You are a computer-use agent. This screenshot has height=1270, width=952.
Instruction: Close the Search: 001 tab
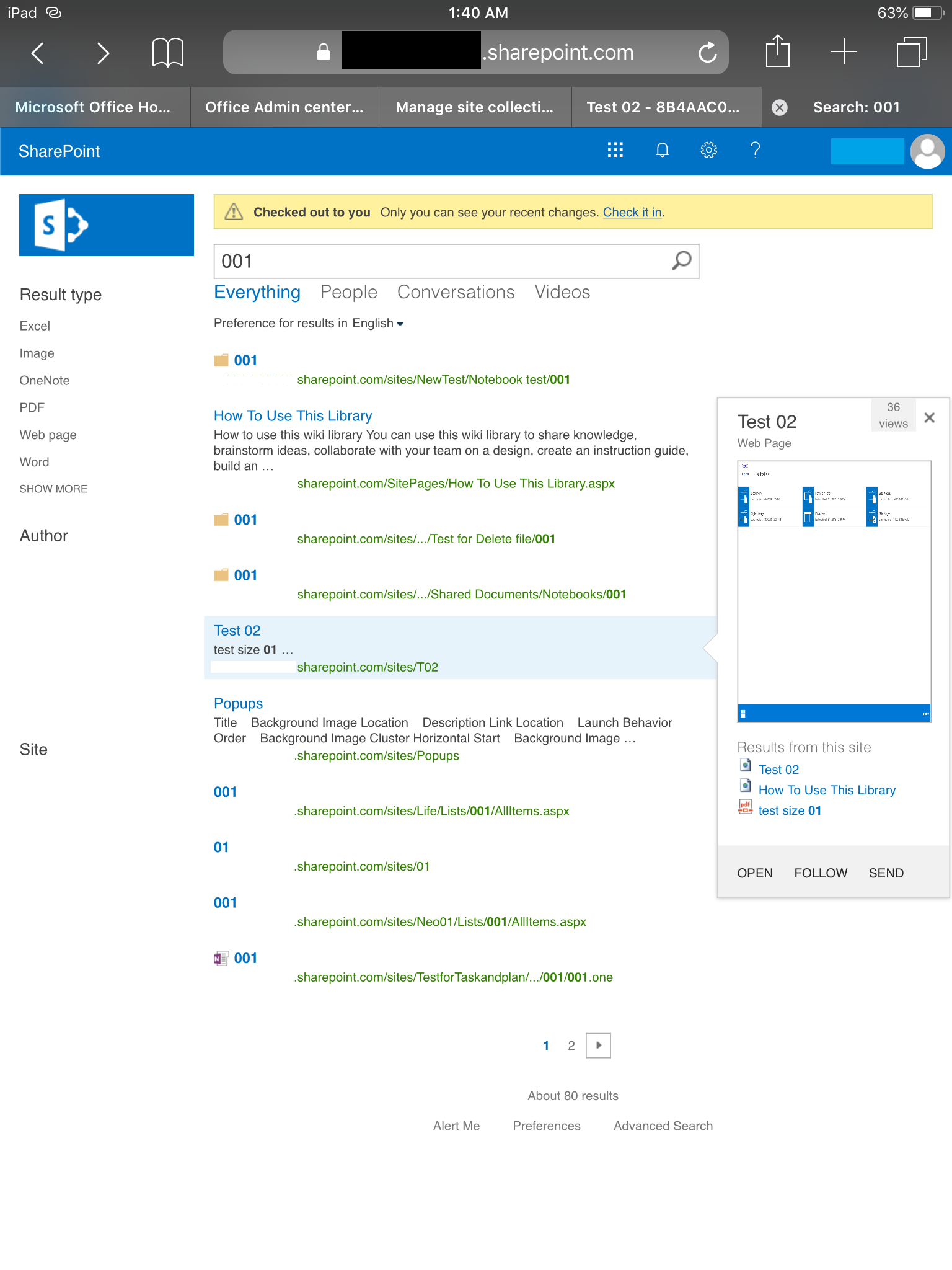point(780,107)
